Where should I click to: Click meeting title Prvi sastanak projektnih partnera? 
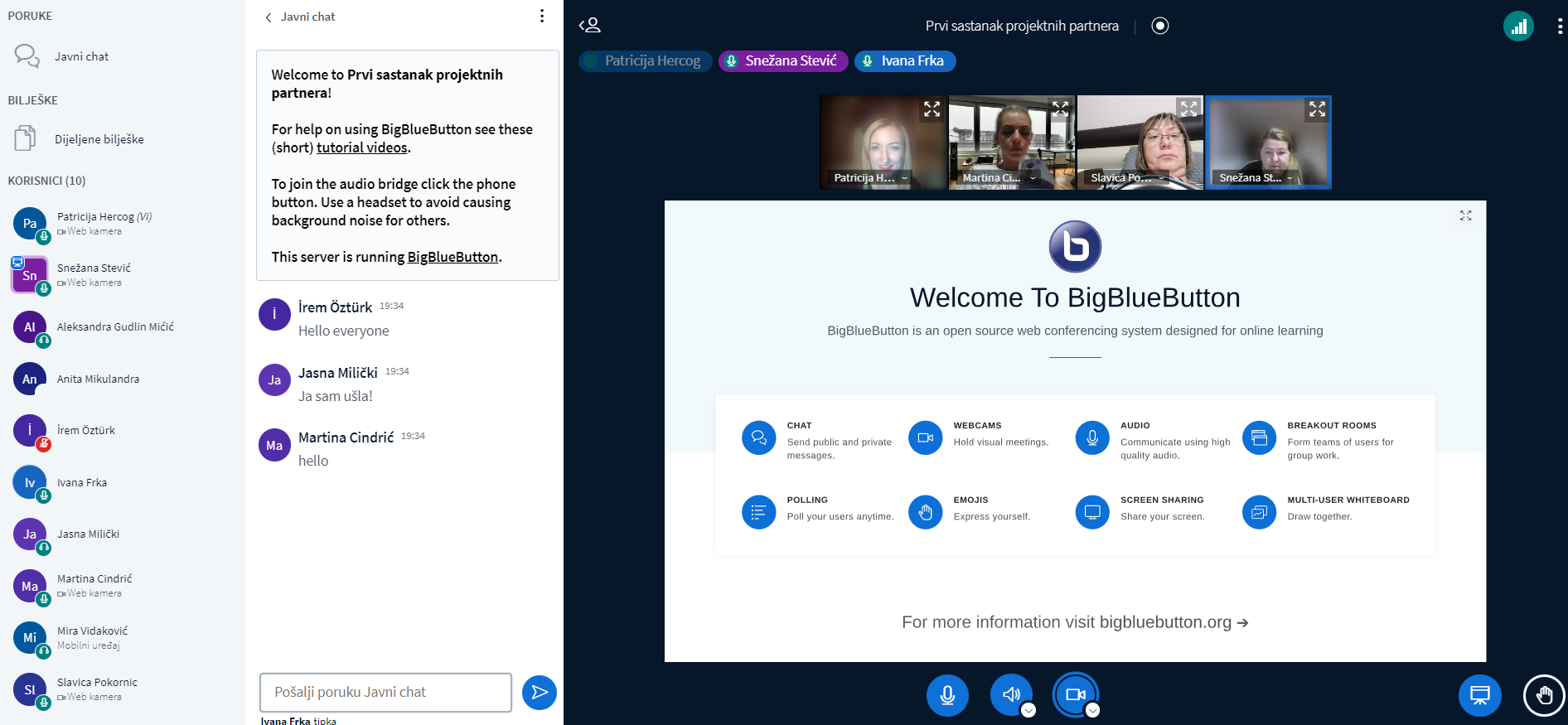click(1022, 26)
